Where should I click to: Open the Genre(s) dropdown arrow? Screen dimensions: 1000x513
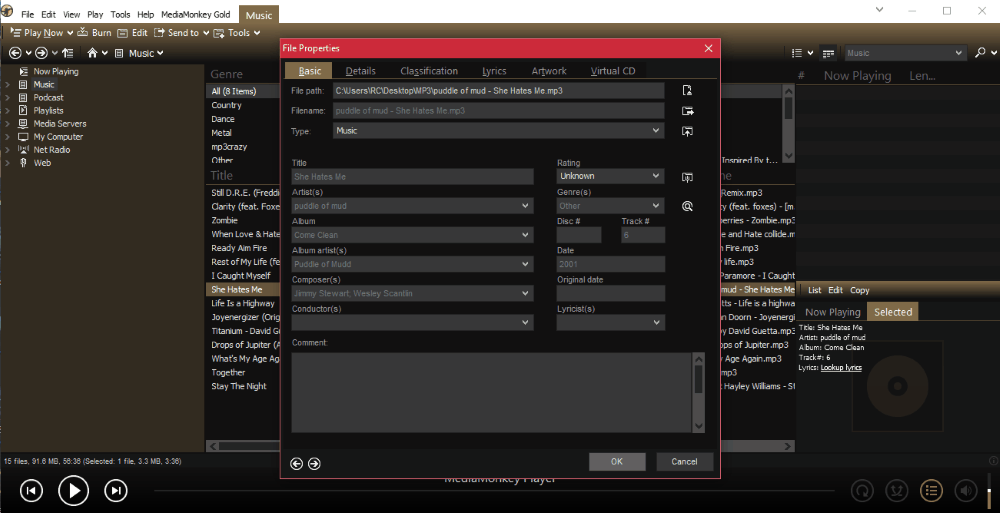point(656,206)
